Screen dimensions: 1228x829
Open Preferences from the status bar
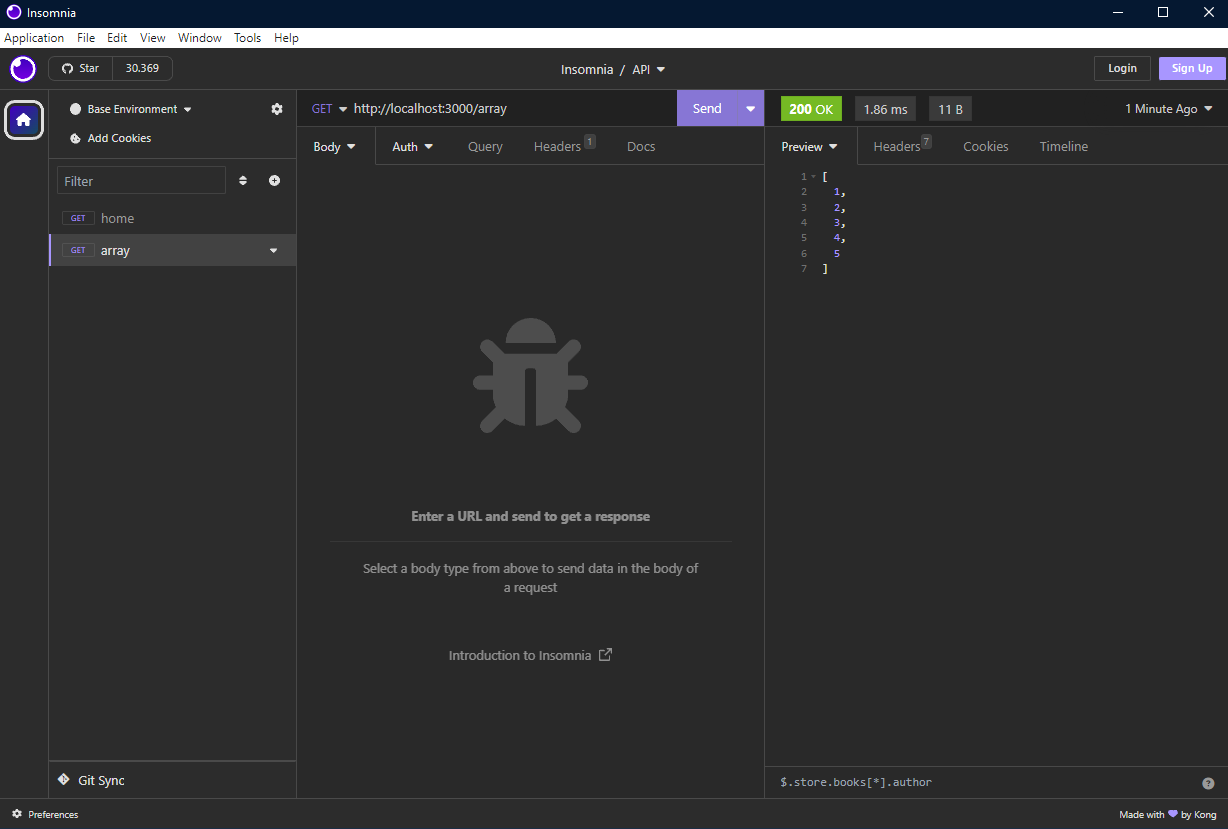tap(44, 814)
